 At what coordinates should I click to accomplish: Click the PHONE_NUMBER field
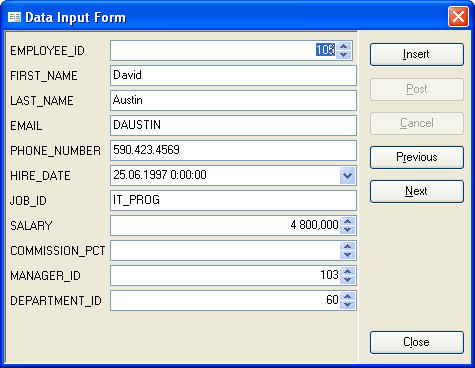tap(233, 151)
